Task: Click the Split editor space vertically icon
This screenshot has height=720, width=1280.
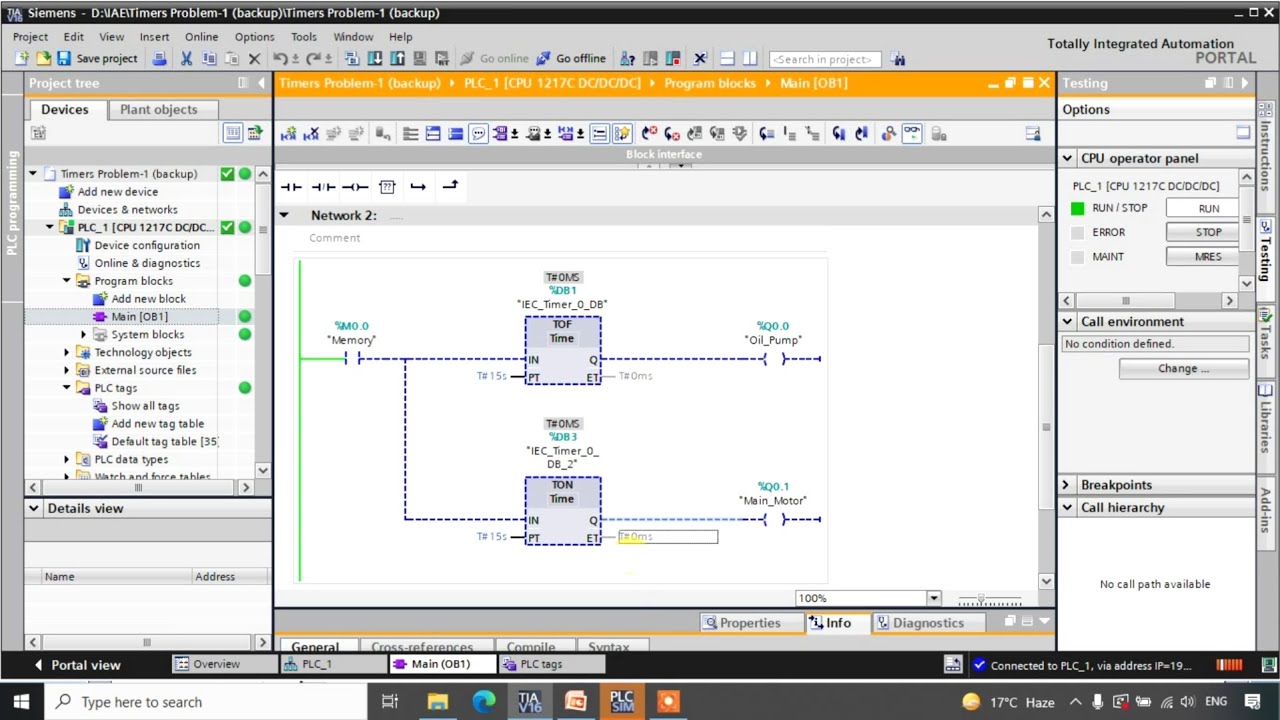Action: [x=750, y=59]
